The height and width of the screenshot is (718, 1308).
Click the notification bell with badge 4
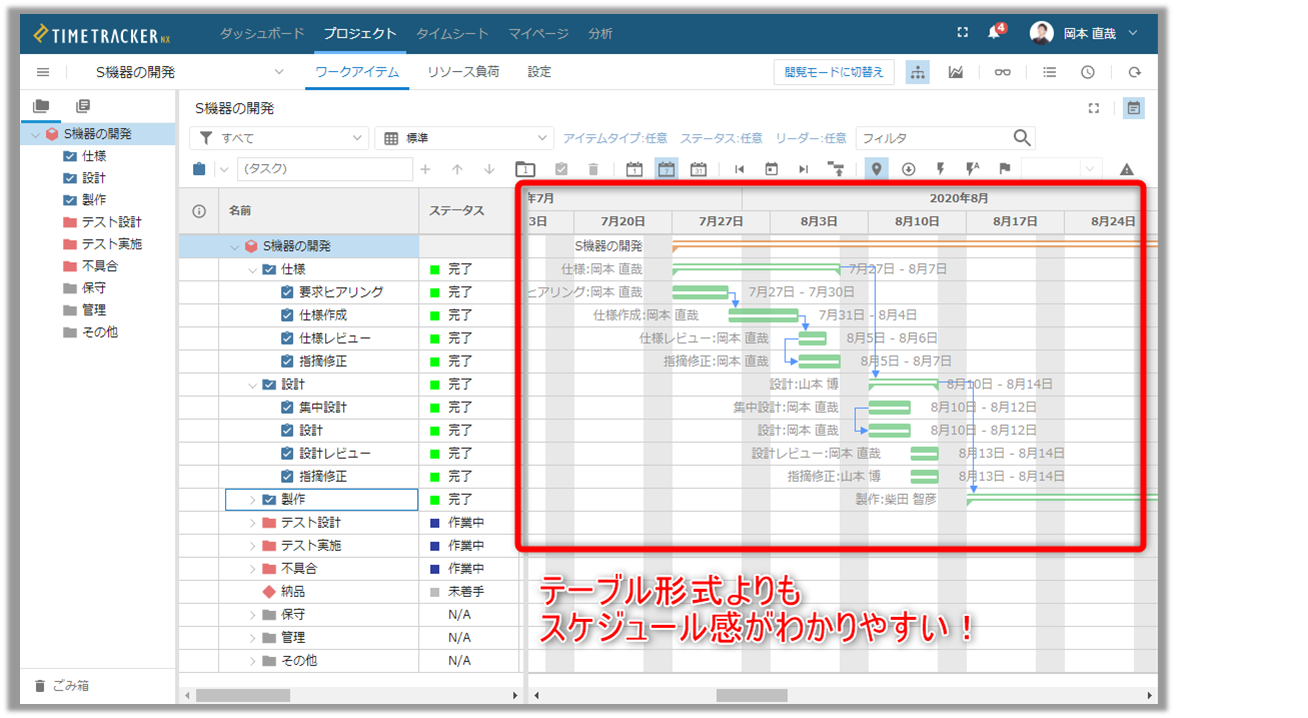[x=995, y=32]
